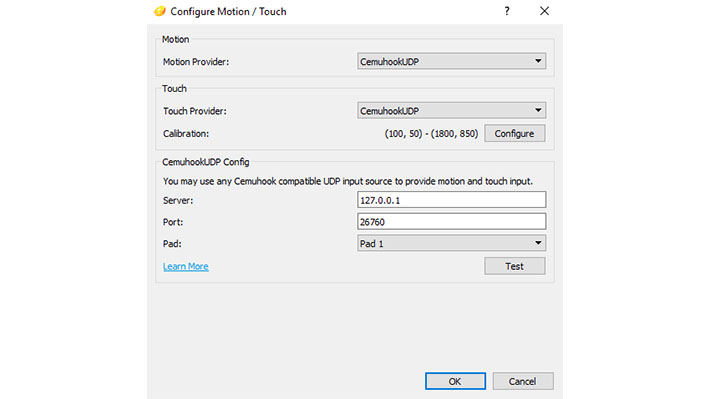710x399 pixels.
Task: Click the Test button
Action: [514, 266]
